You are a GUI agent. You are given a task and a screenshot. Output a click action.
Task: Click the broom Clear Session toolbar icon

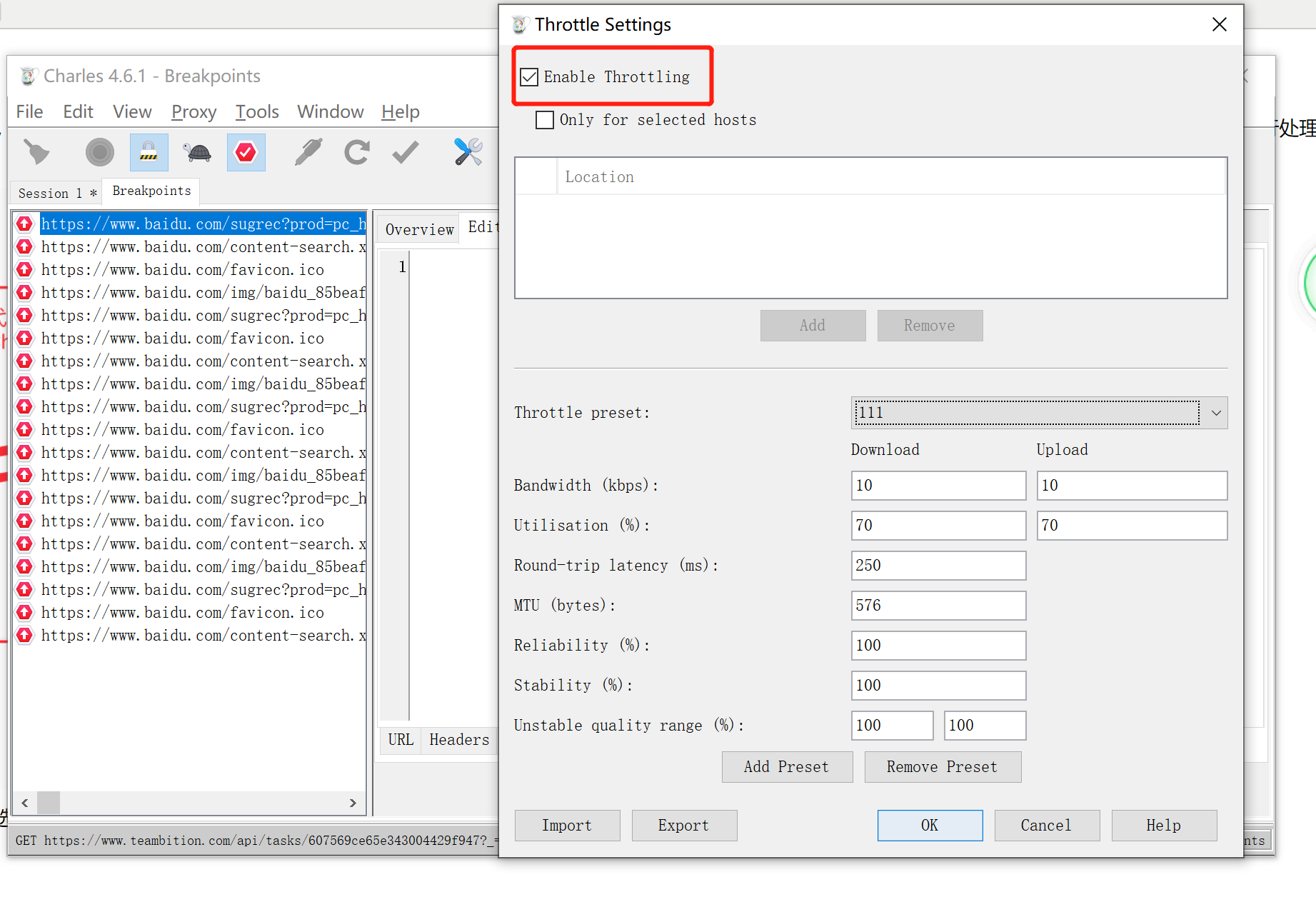click(x=36, y=152)
